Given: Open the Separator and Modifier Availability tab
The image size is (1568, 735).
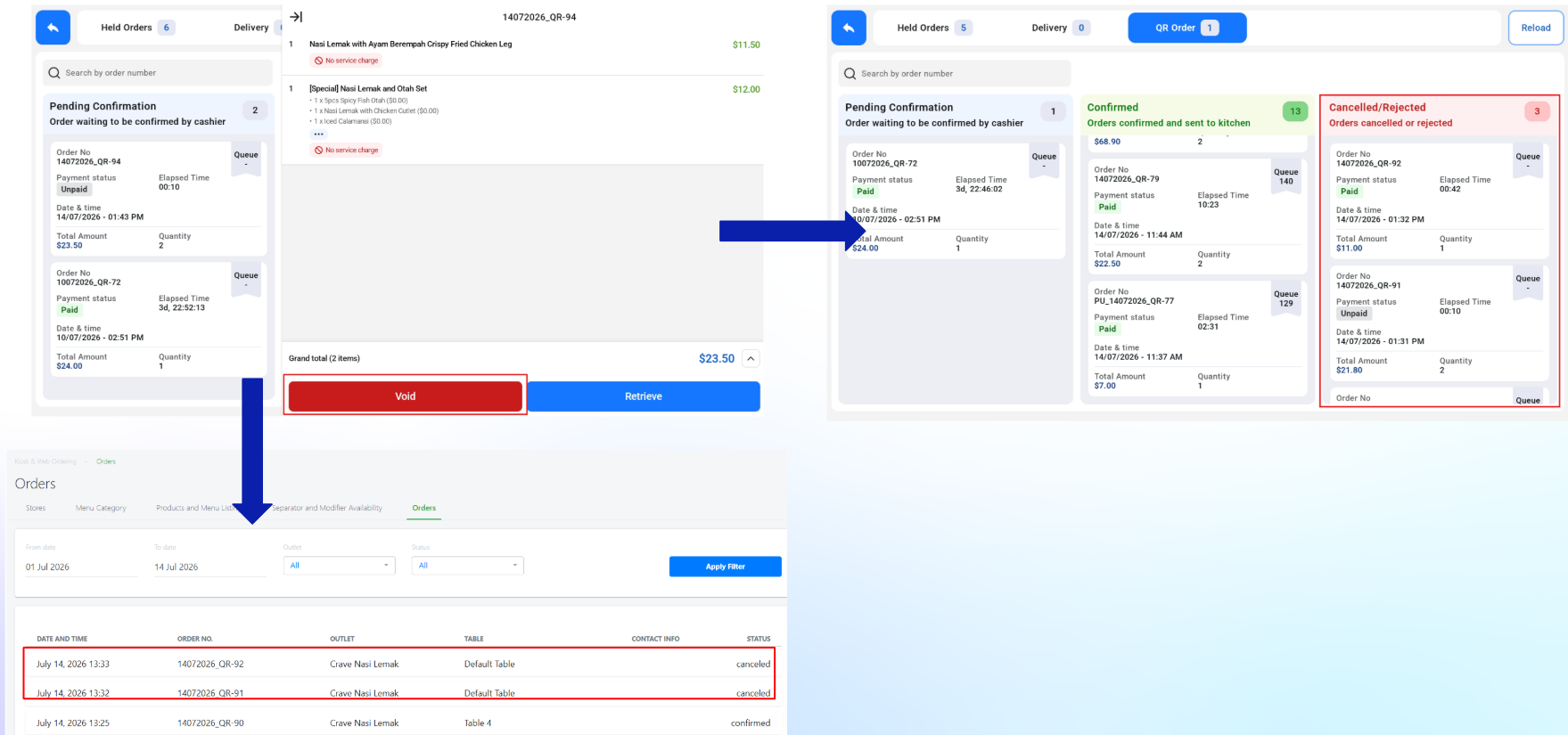Looking at the screenshot, I should tap(327, 508).
